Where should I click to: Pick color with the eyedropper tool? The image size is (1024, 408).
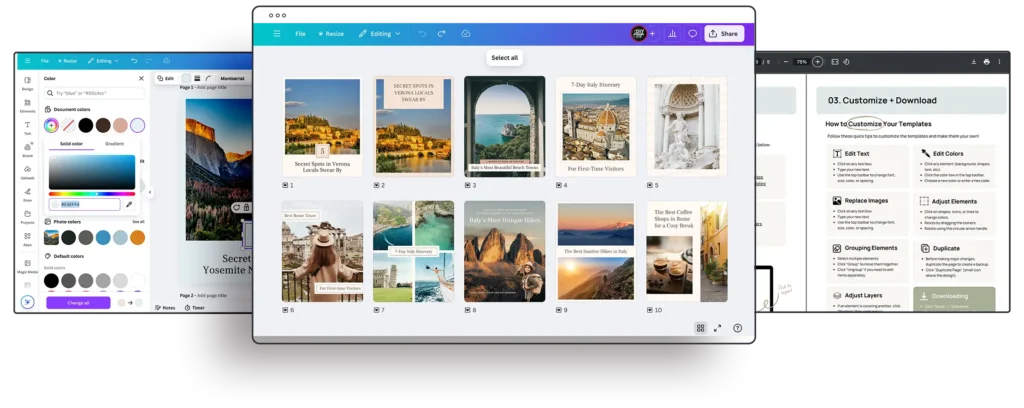pos(129,204)
